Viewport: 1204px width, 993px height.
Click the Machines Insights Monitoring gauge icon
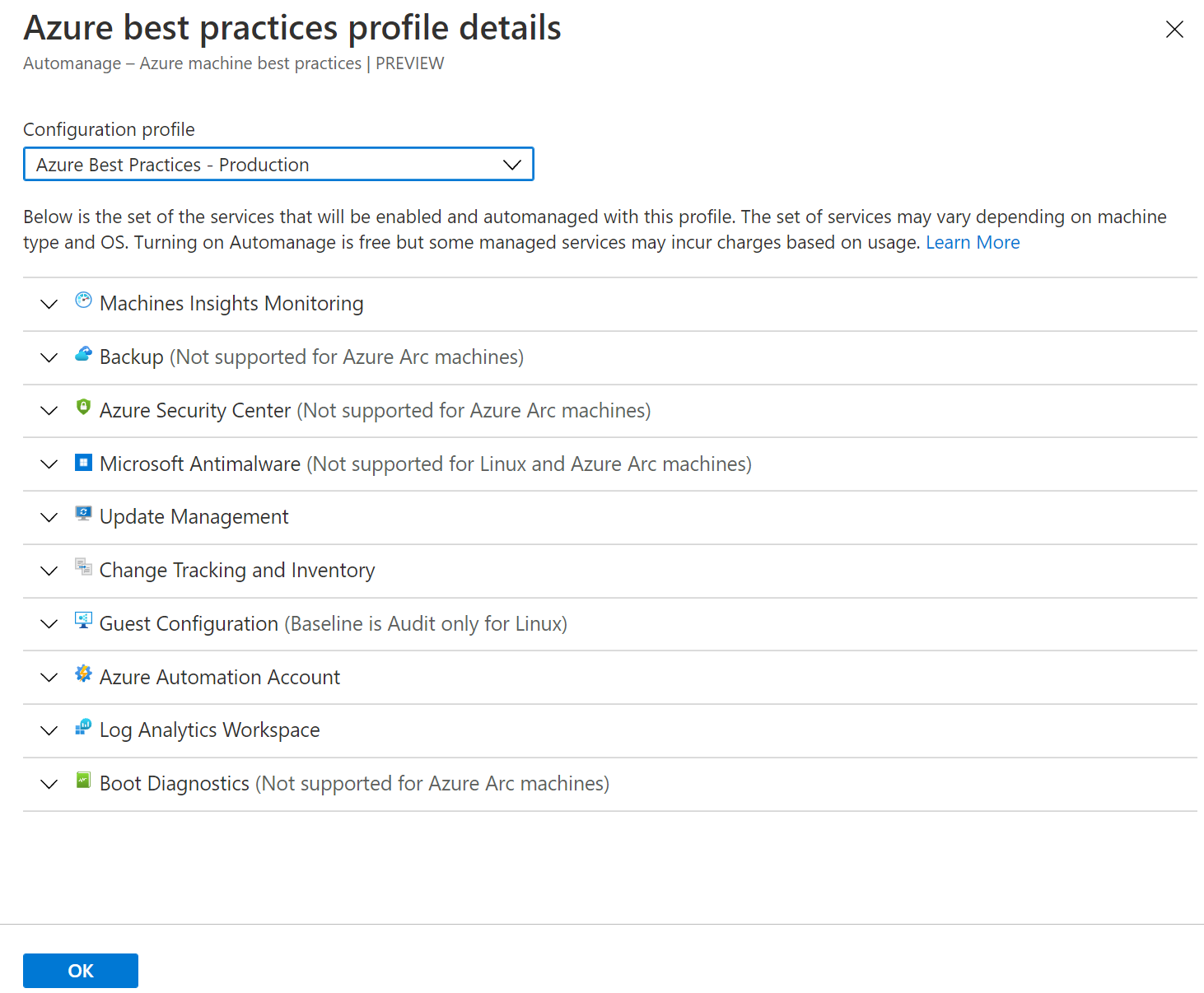coord(83,301)
